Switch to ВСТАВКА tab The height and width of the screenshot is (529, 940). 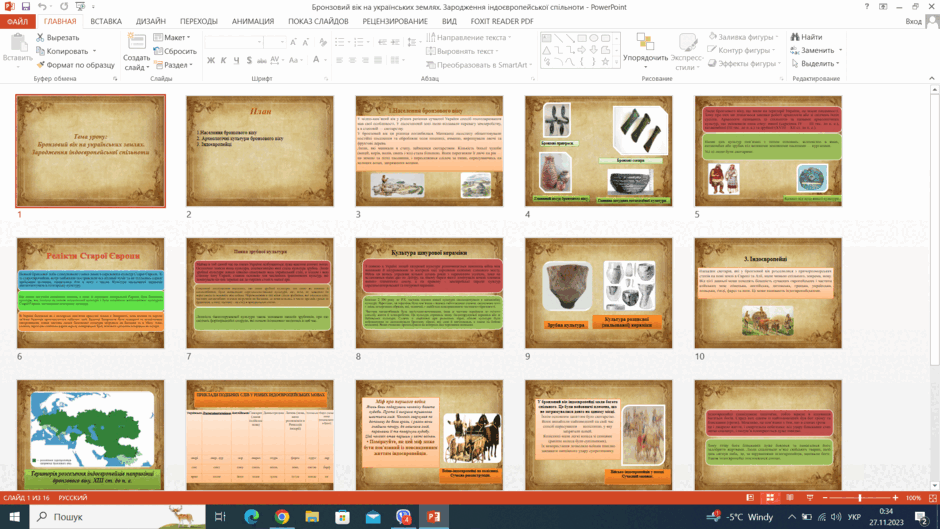point(106,21)
